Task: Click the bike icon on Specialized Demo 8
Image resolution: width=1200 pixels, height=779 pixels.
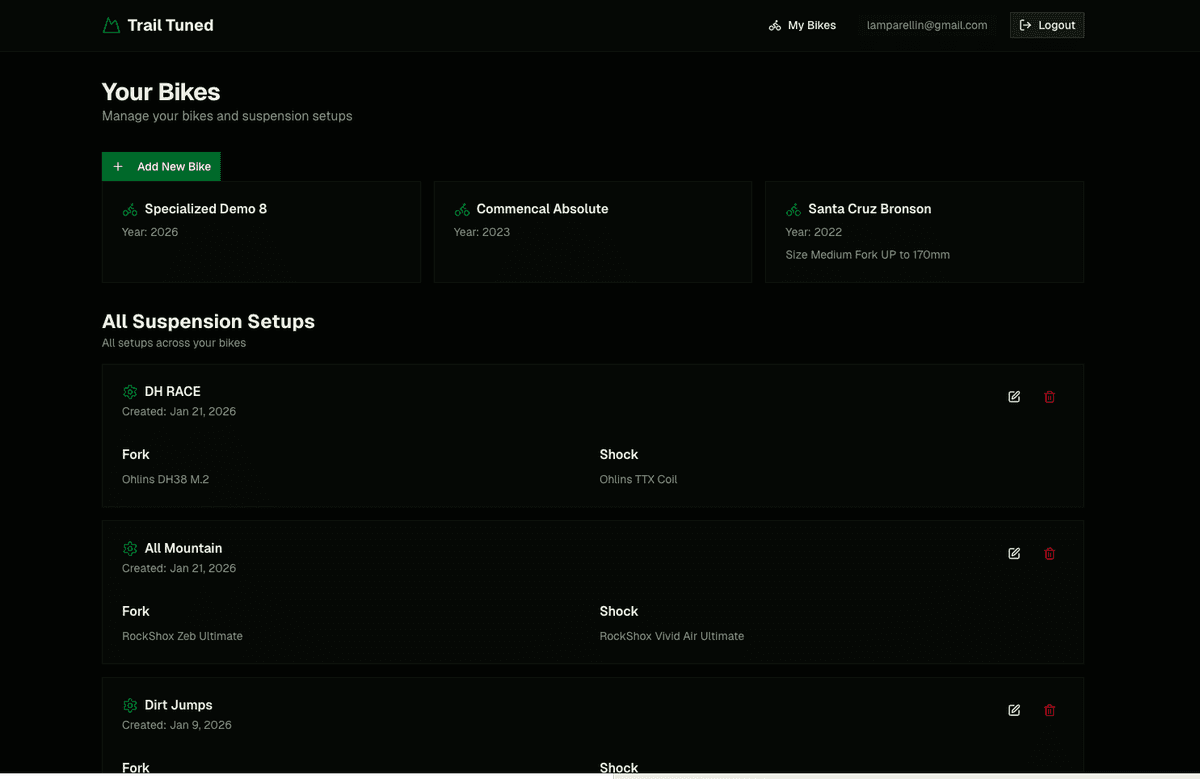Action: tap(130, 210)
